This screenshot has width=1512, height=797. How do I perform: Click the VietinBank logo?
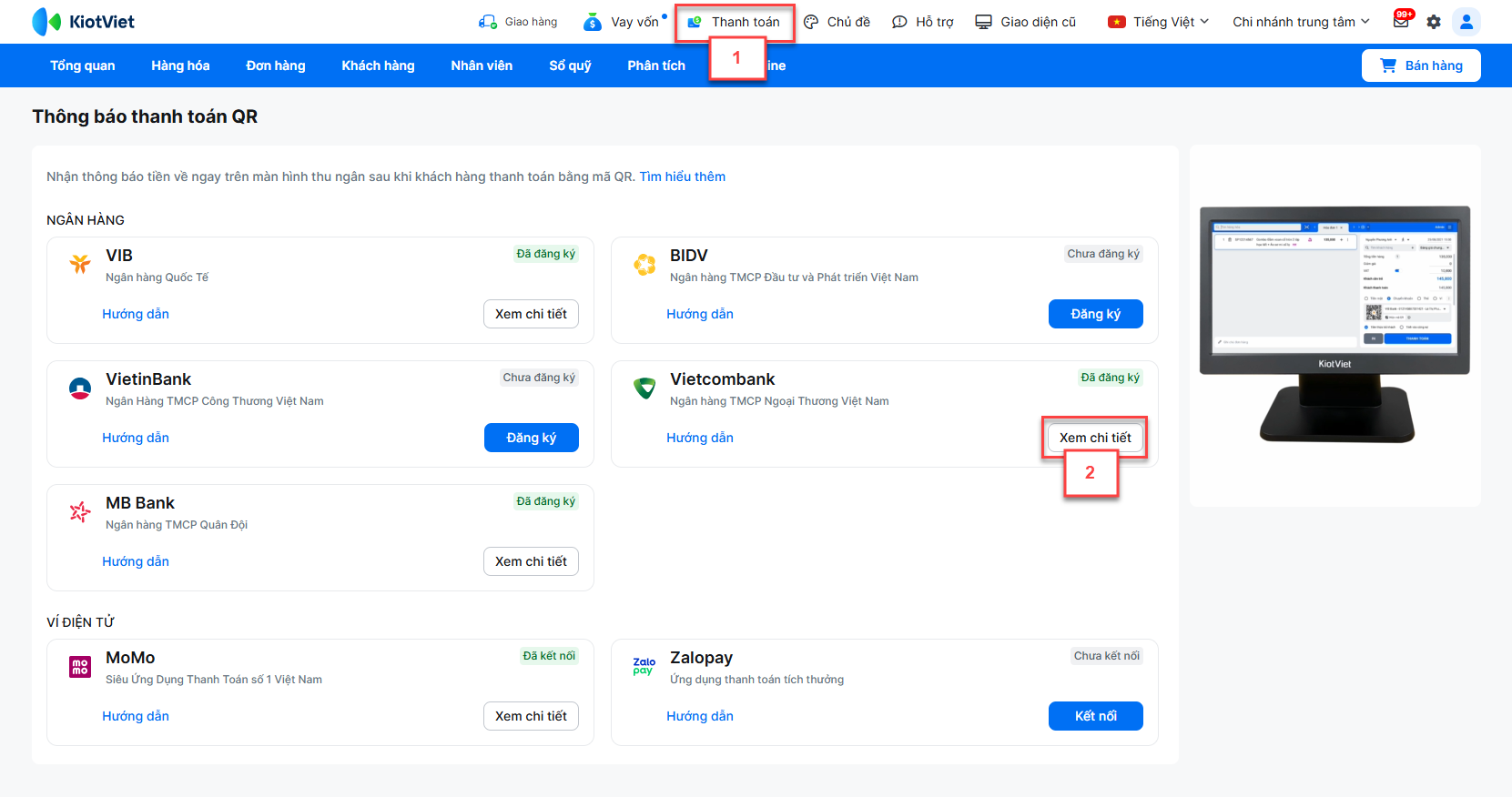coord(80,388)
